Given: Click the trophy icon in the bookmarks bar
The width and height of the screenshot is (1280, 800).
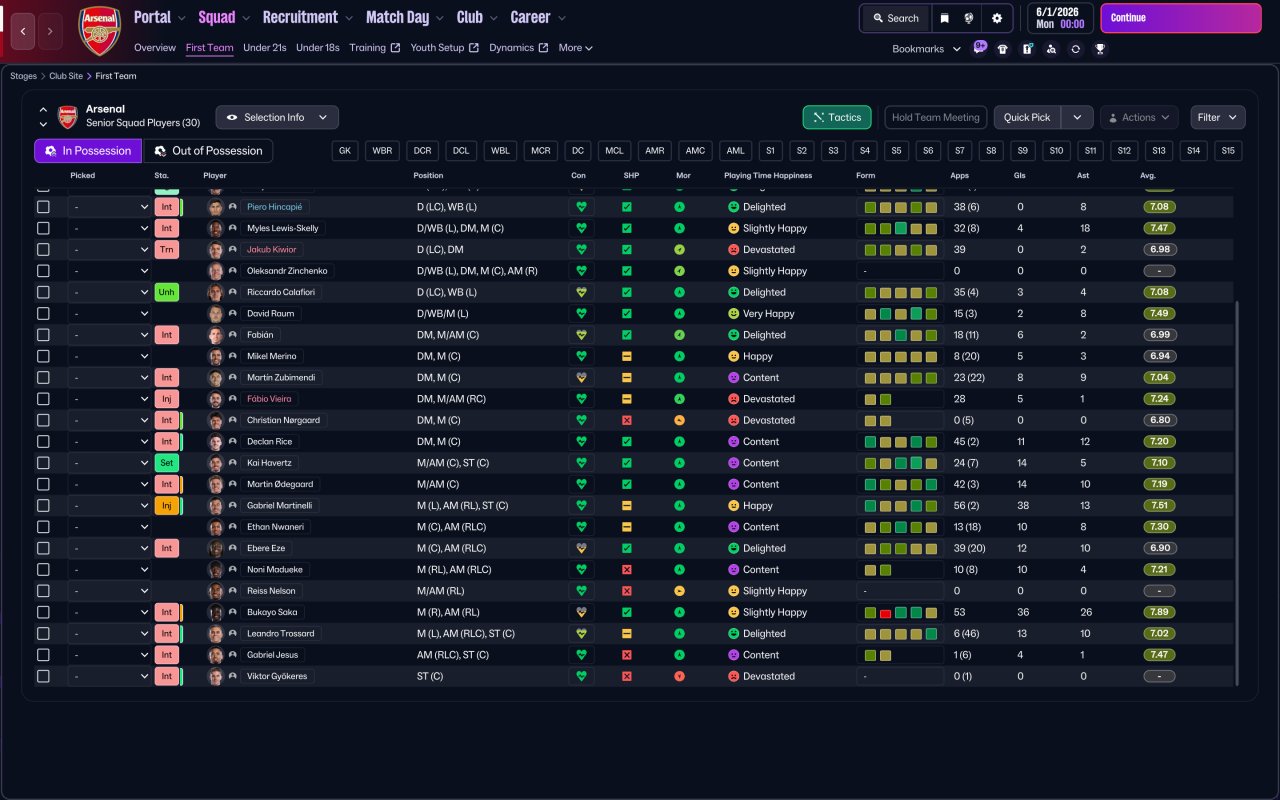Looking at the screenshot, I should [1099, 49].
